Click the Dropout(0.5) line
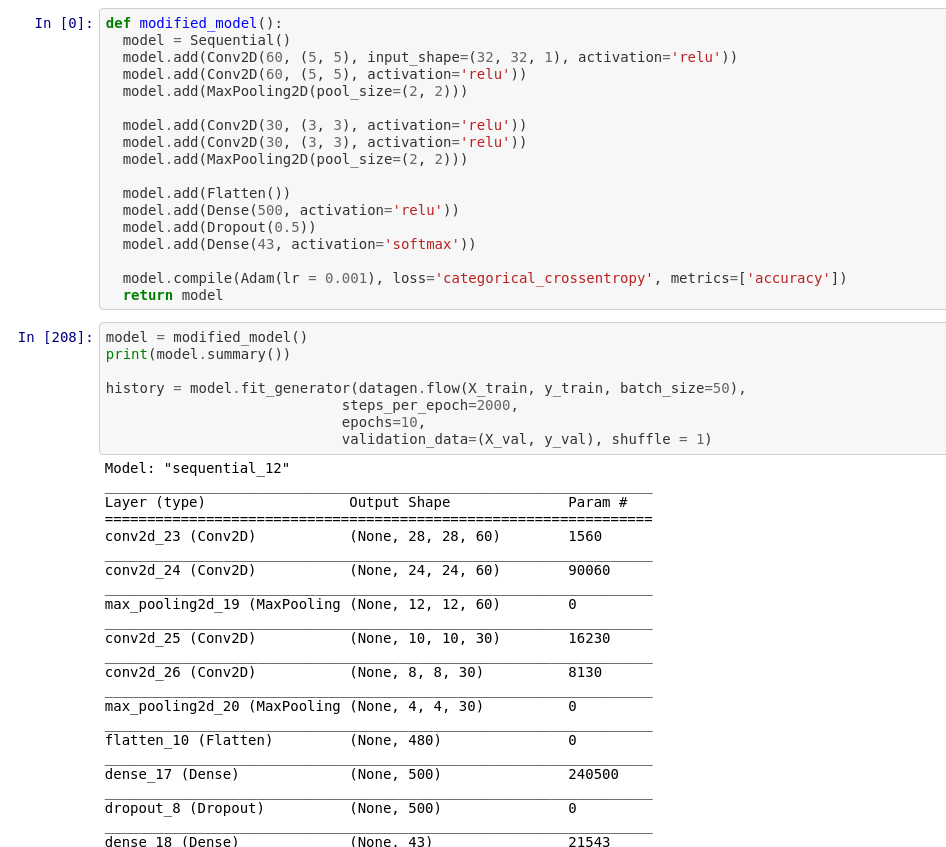 (219, 227)
